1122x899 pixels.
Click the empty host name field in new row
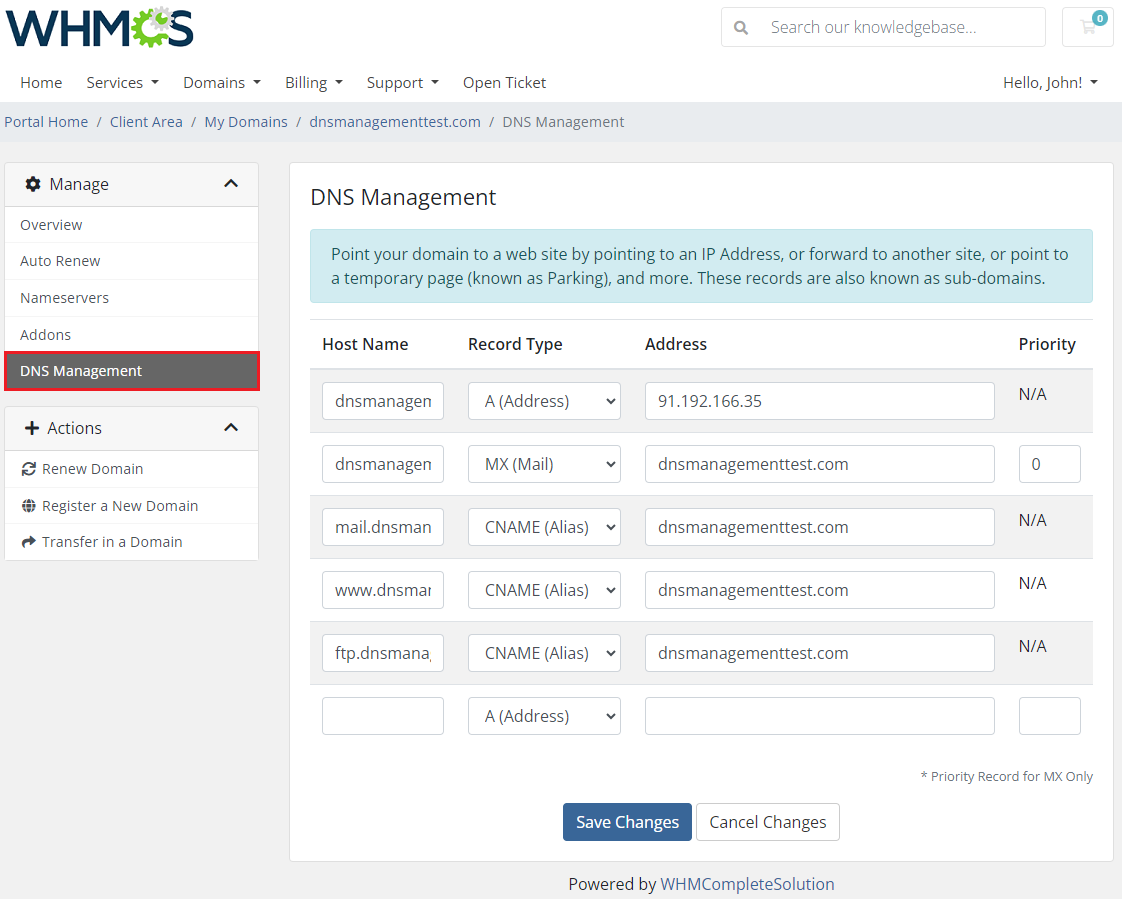383,716
